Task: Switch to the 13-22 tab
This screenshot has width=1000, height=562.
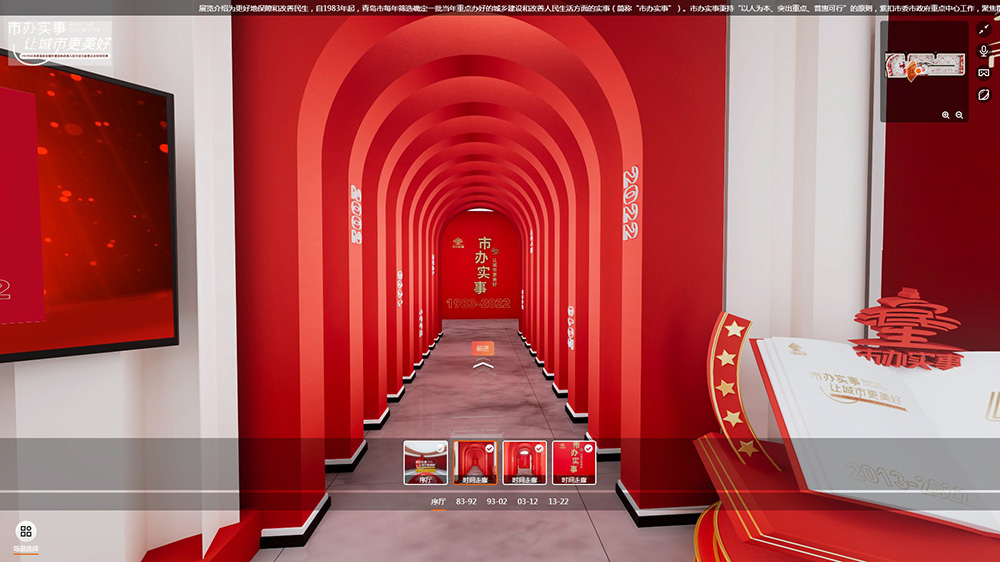Action: click(x=558, y=501)
